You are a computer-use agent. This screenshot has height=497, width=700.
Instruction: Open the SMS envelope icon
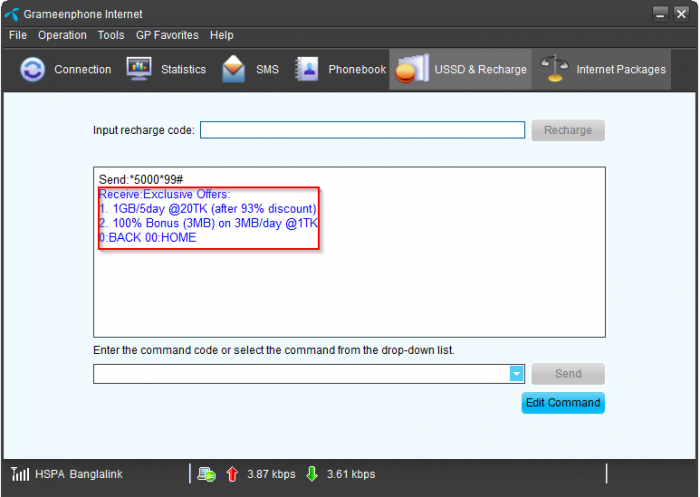click(x=233, y=69)
